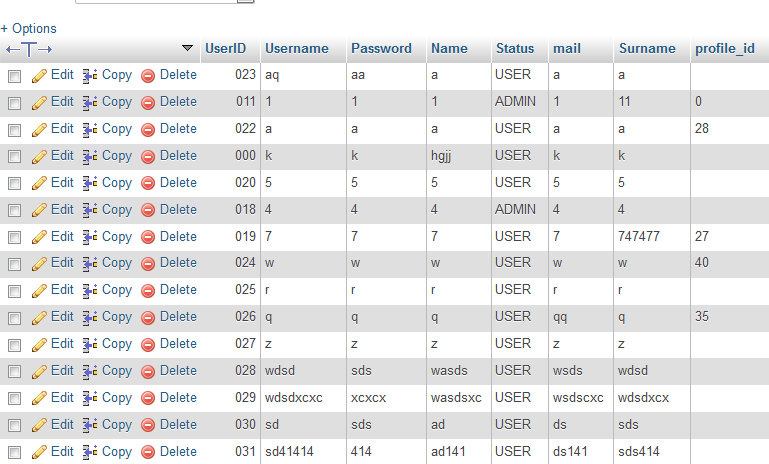
Task: Sort by the Status column header
Action: (515, 48)
